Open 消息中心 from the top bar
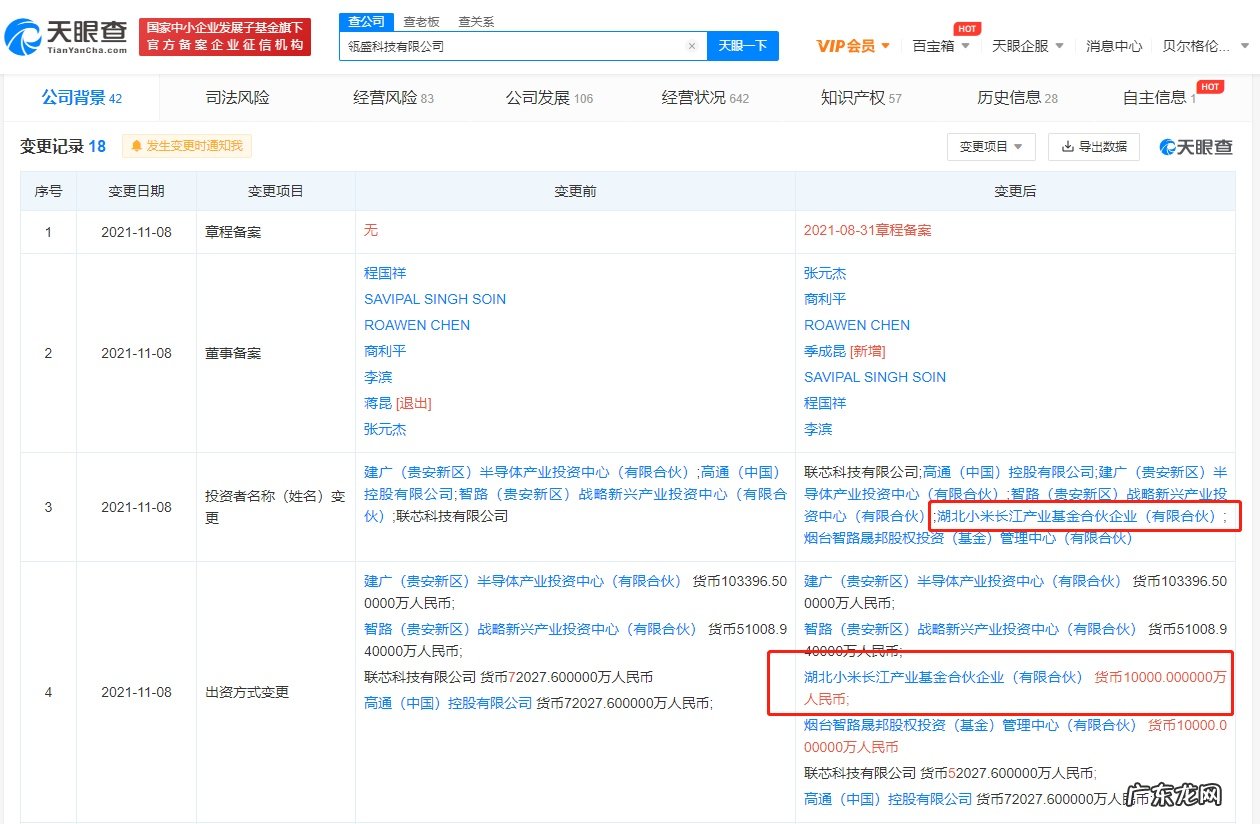The width and height of the screenshot is (1260, 824). click(1113, 45)
